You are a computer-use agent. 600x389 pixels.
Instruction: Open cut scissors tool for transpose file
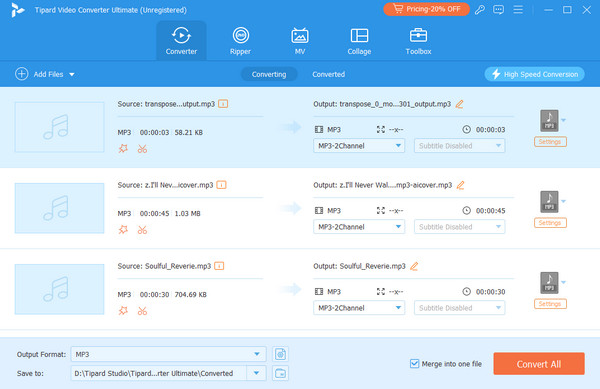(142, 149)
